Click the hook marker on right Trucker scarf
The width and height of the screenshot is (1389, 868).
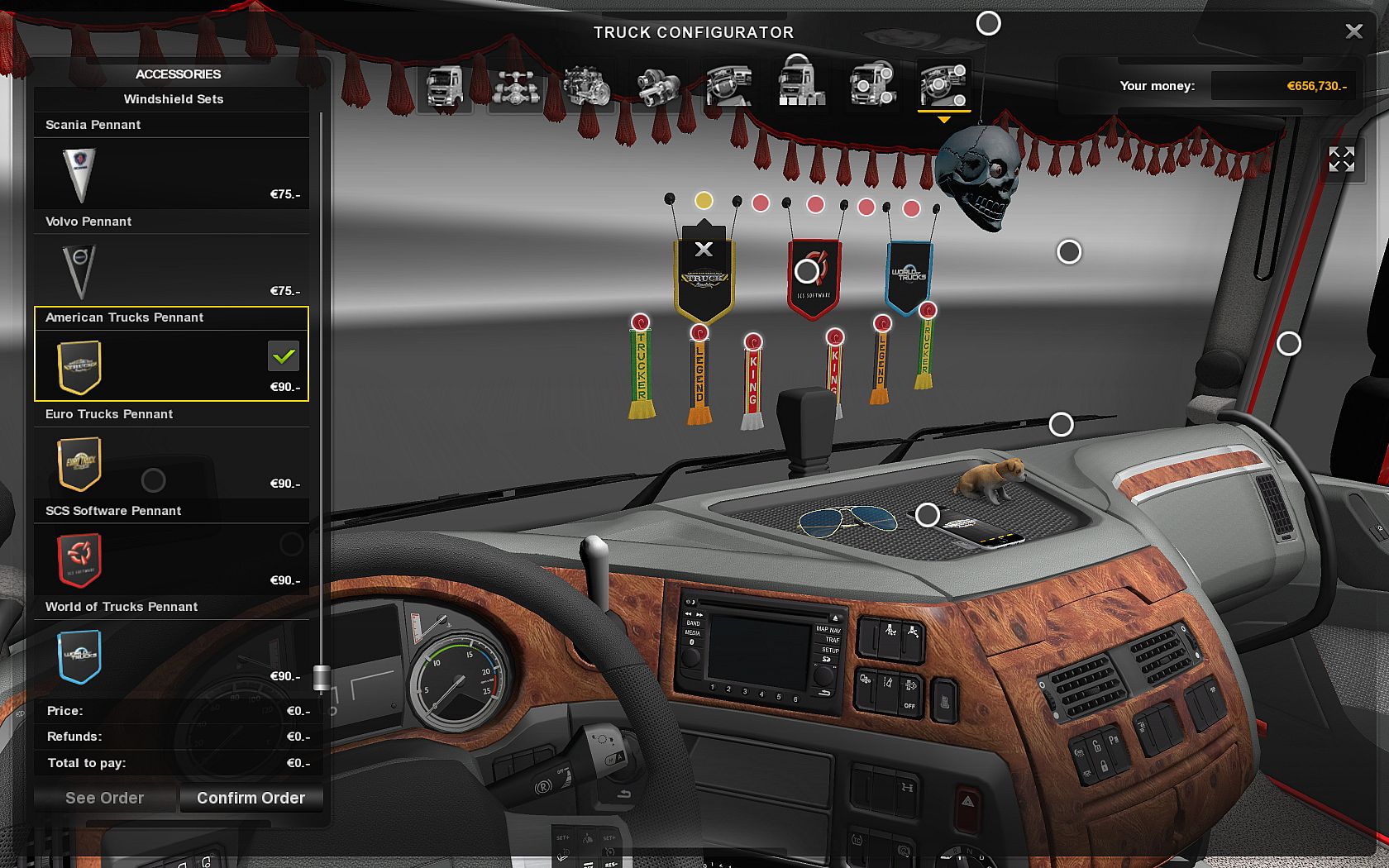point(928,310)
